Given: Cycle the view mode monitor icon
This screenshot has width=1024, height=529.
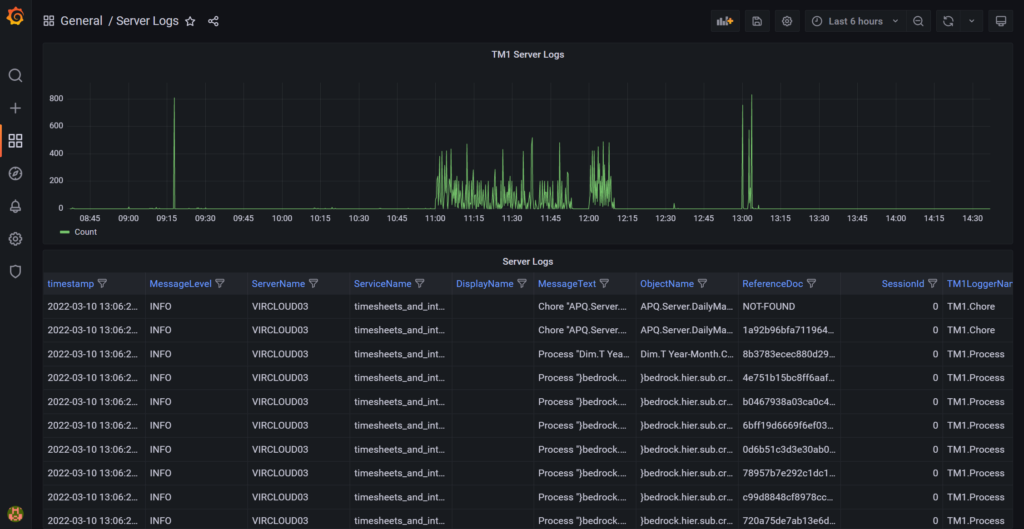Looking at the screenshot, I should point(1000,21).
